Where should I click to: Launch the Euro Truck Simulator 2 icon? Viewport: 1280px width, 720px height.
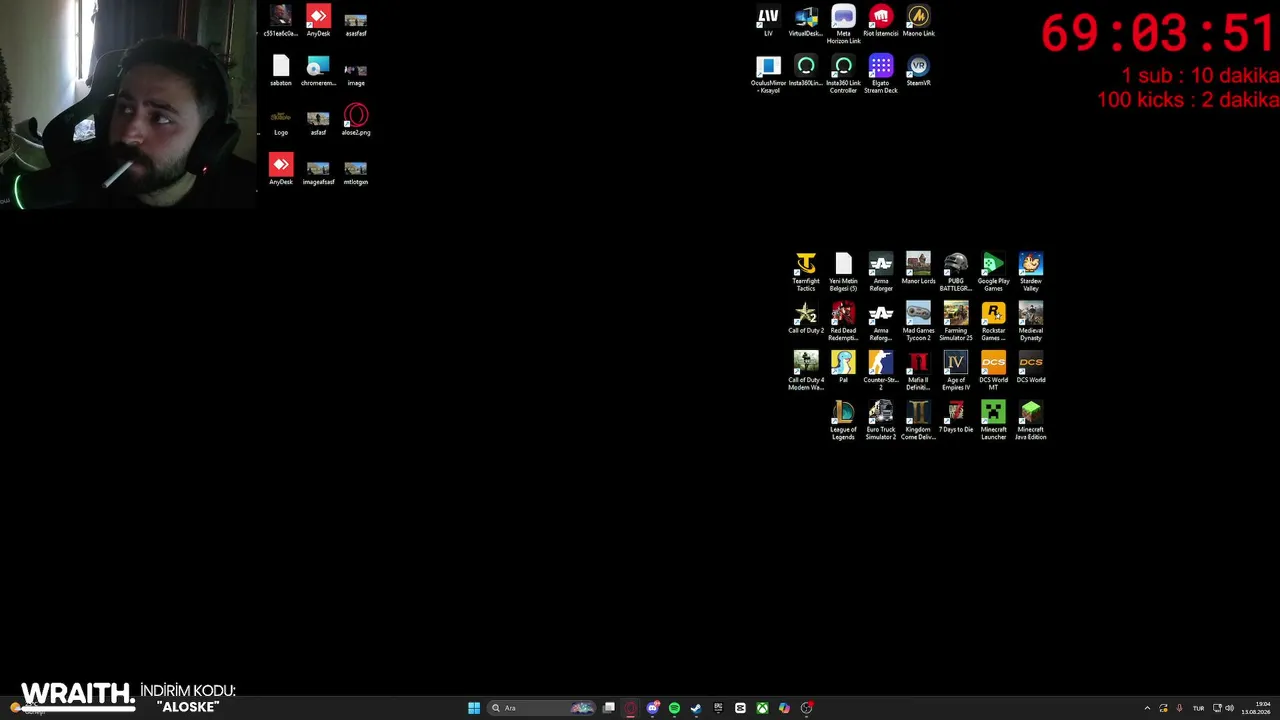(881, 420)
